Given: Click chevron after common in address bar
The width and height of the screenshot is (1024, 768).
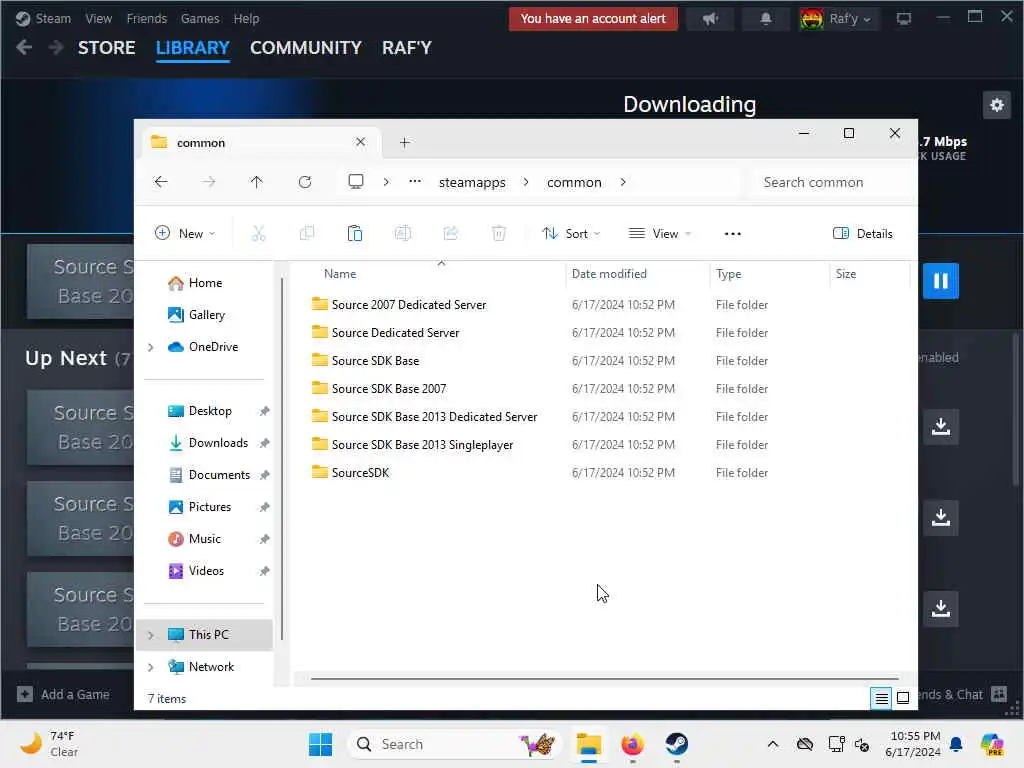Looking at the screenshot, I should 623,182.
